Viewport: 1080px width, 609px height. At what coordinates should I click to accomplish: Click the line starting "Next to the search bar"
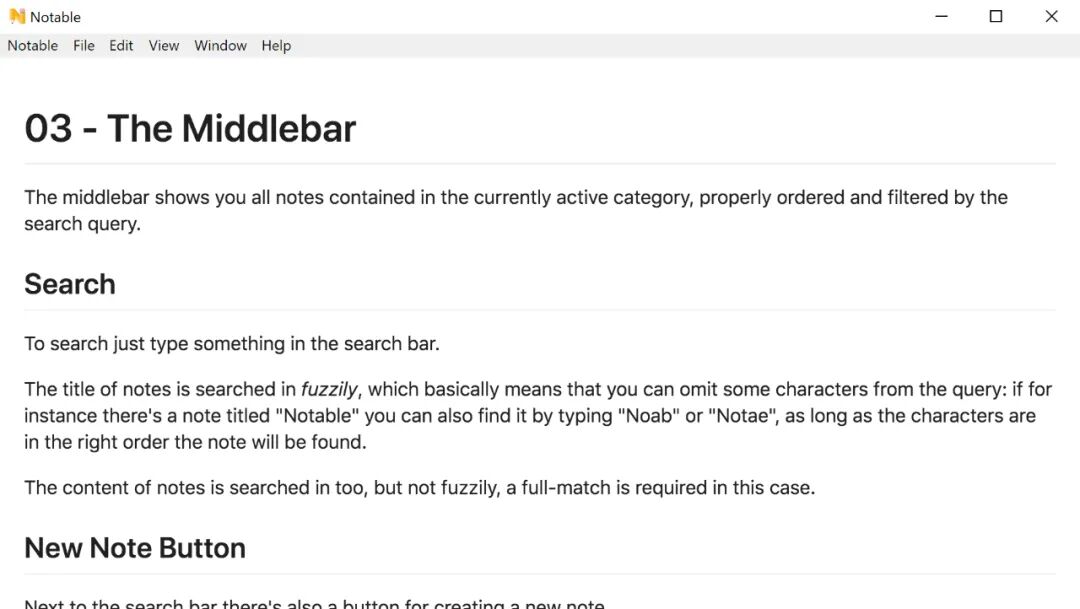click(x=315, y=603)
